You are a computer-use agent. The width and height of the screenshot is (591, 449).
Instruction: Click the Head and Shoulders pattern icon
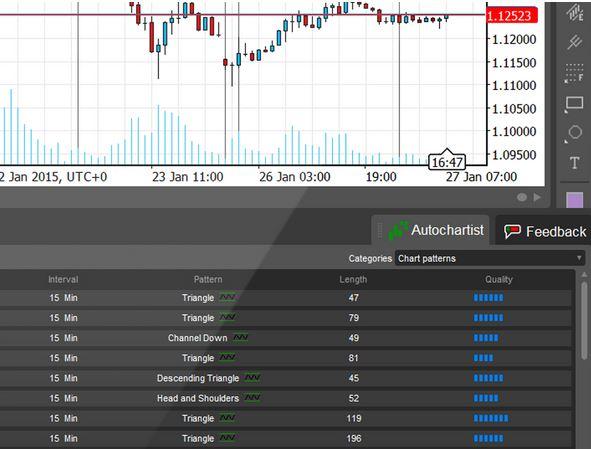(x=253, y=397)
